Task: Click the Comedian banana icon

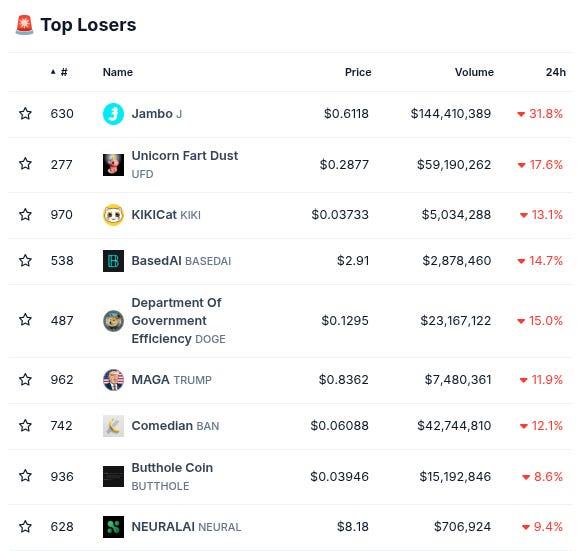Action: pos(113,426)
